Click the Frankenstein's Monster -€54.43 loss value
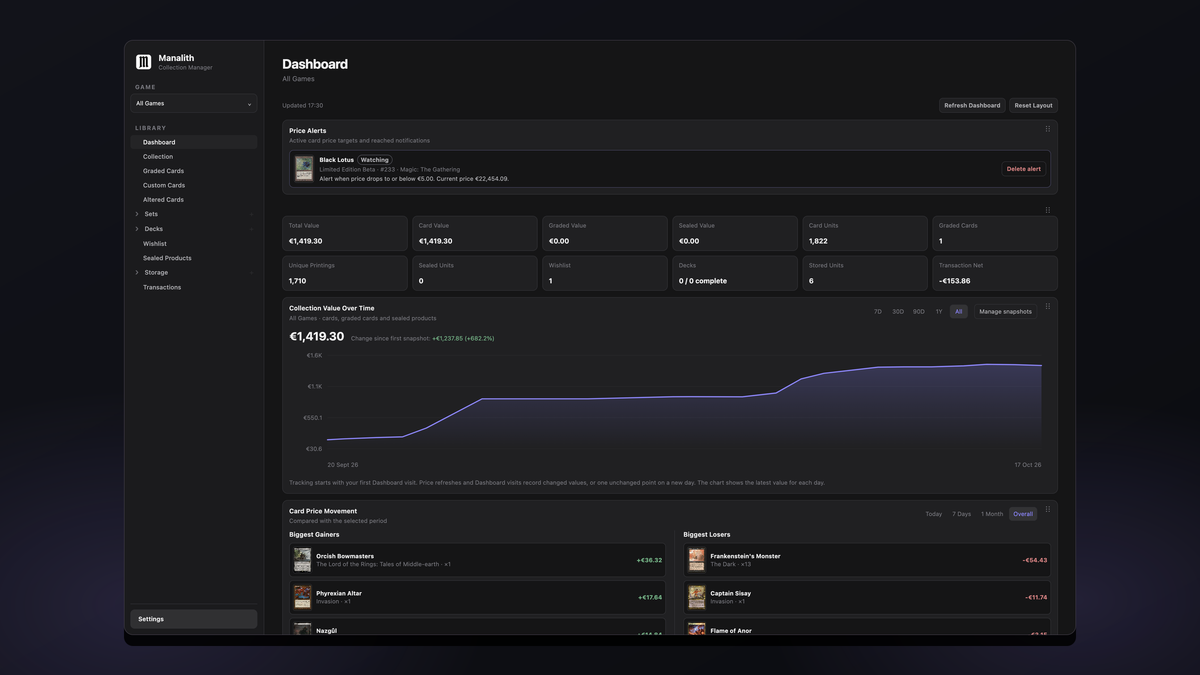This screenshot has width=1200, height=675. 1035,560
